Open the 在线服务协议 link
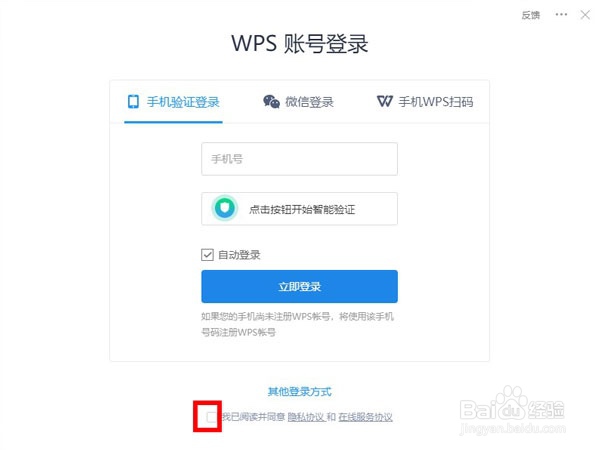600x450 pixels. point(365,417)
